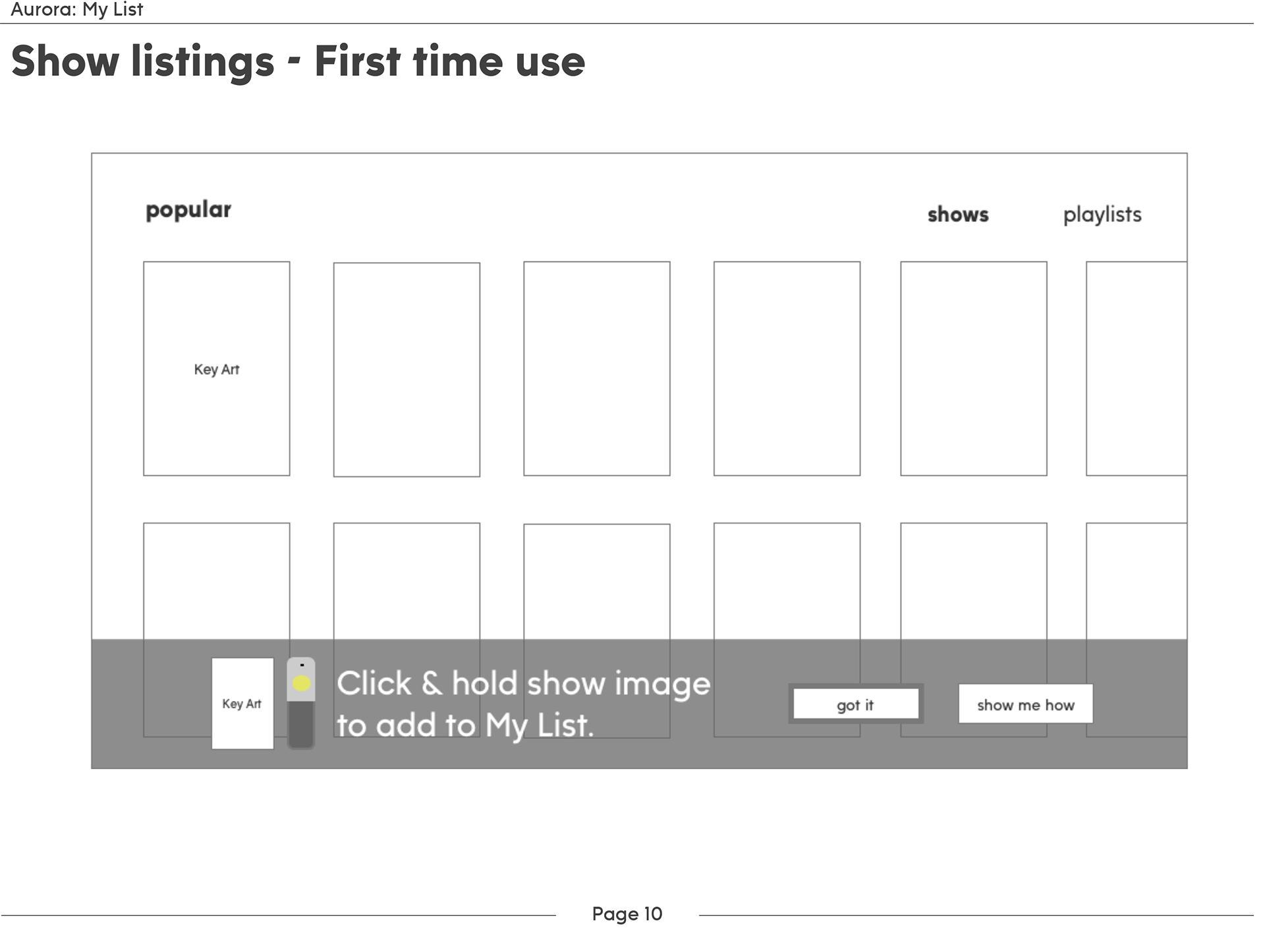This screenshot has width=1265, height=952.
Task: Switch to the playlists tab
Action: 1102,215
